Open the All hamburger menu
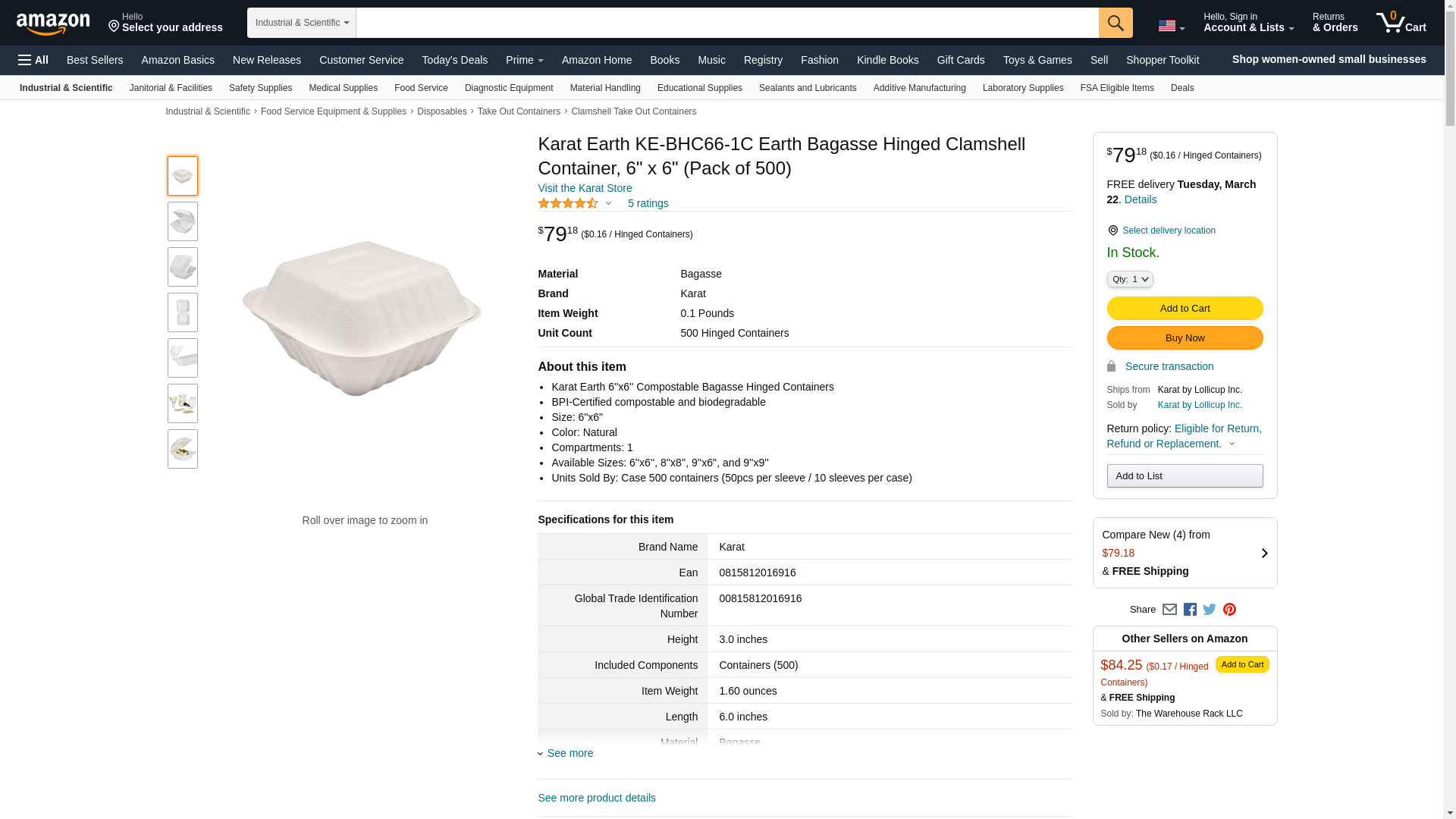Screen dimensions: 1456x819 tap(33, 60)
